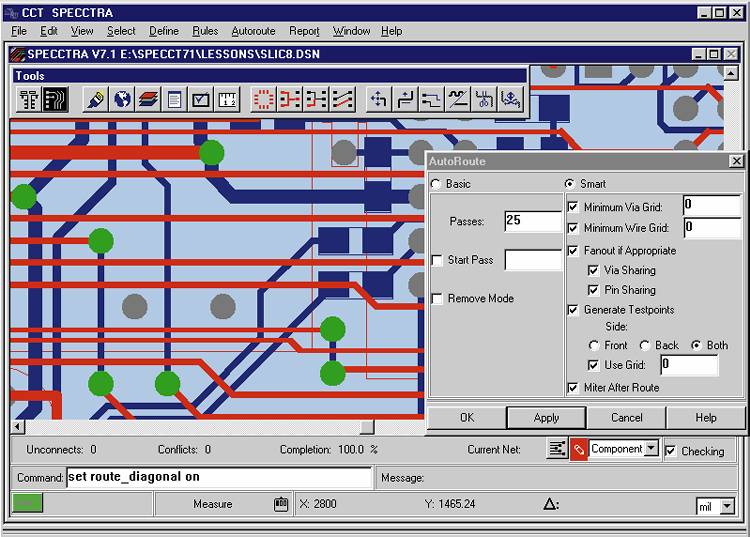
Task: Click the wavy line with slash icon
Action: point(458,99)
